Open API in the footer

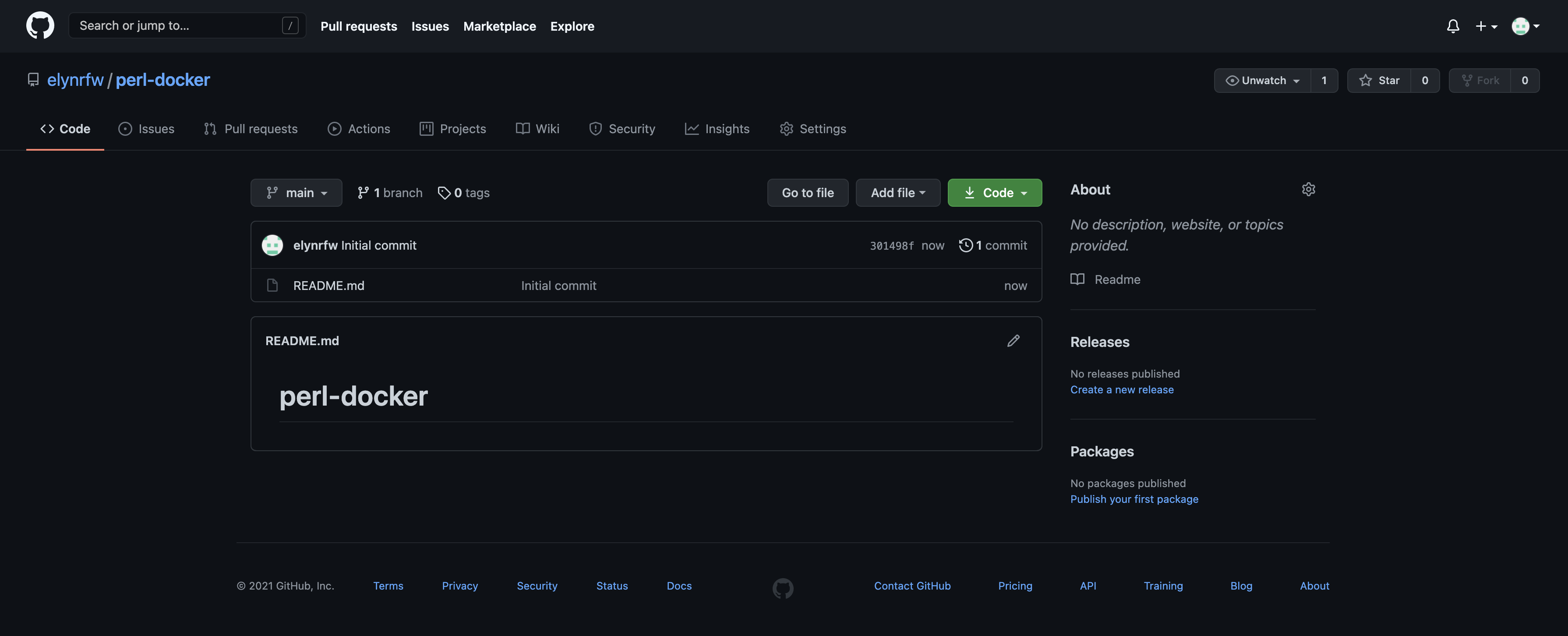(x=1088, y=586)
